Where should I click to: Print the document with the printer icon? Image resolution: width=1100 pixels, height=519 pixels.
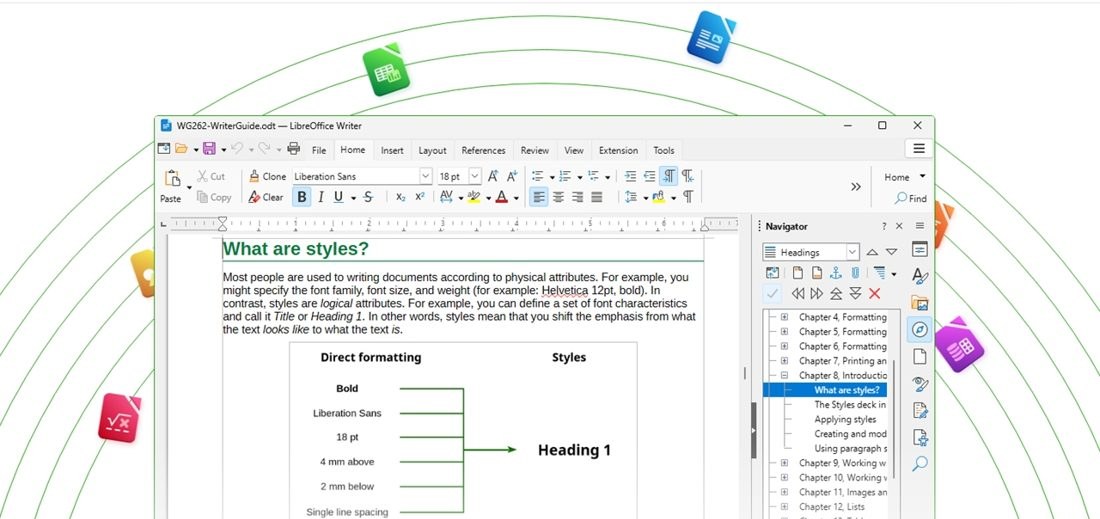294,149
